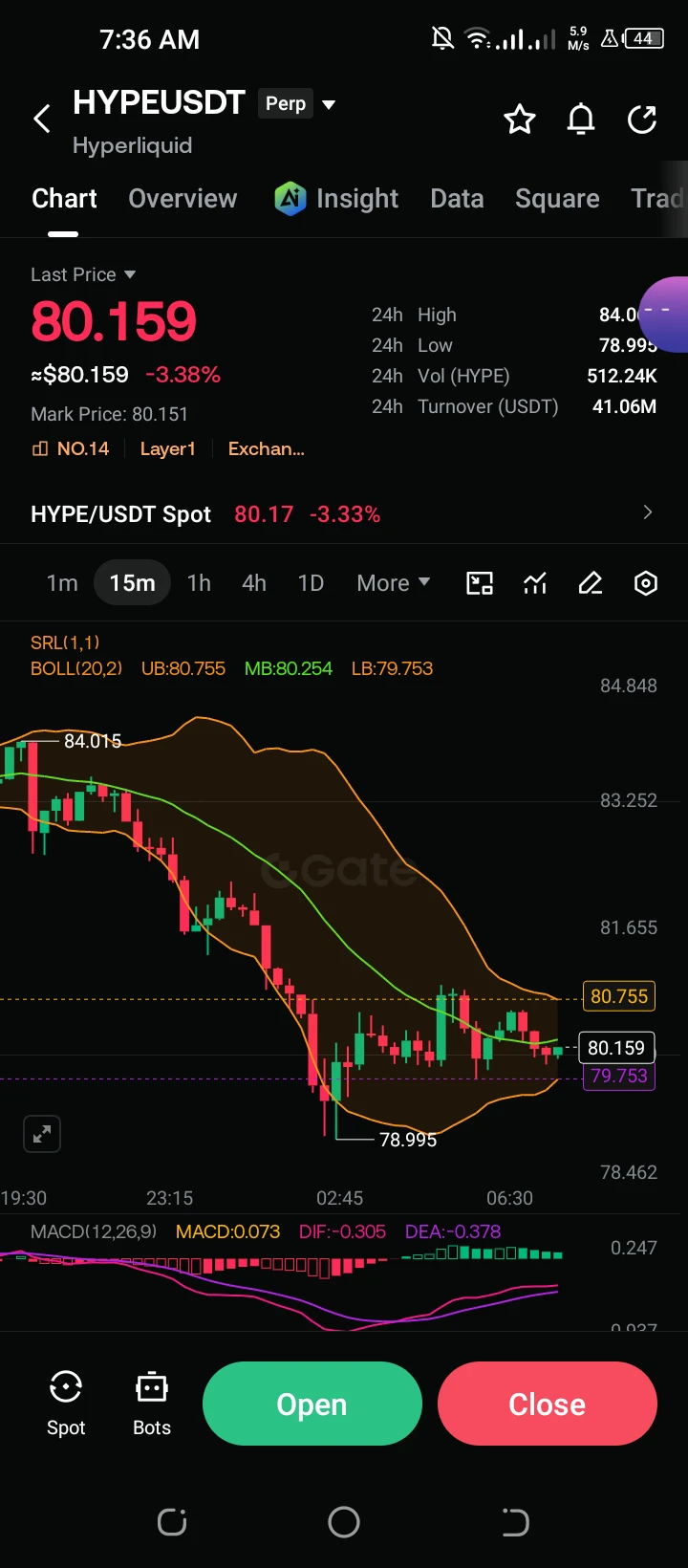Screen dimensions: 688x1568
Task: Tap the HYPE/USDT Spot label
Action: (x=120, y=514)
